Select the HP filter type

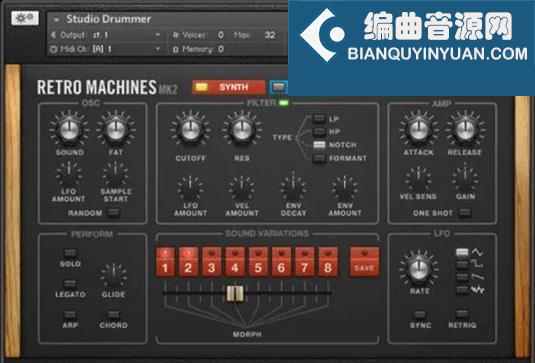click(319, 131)
